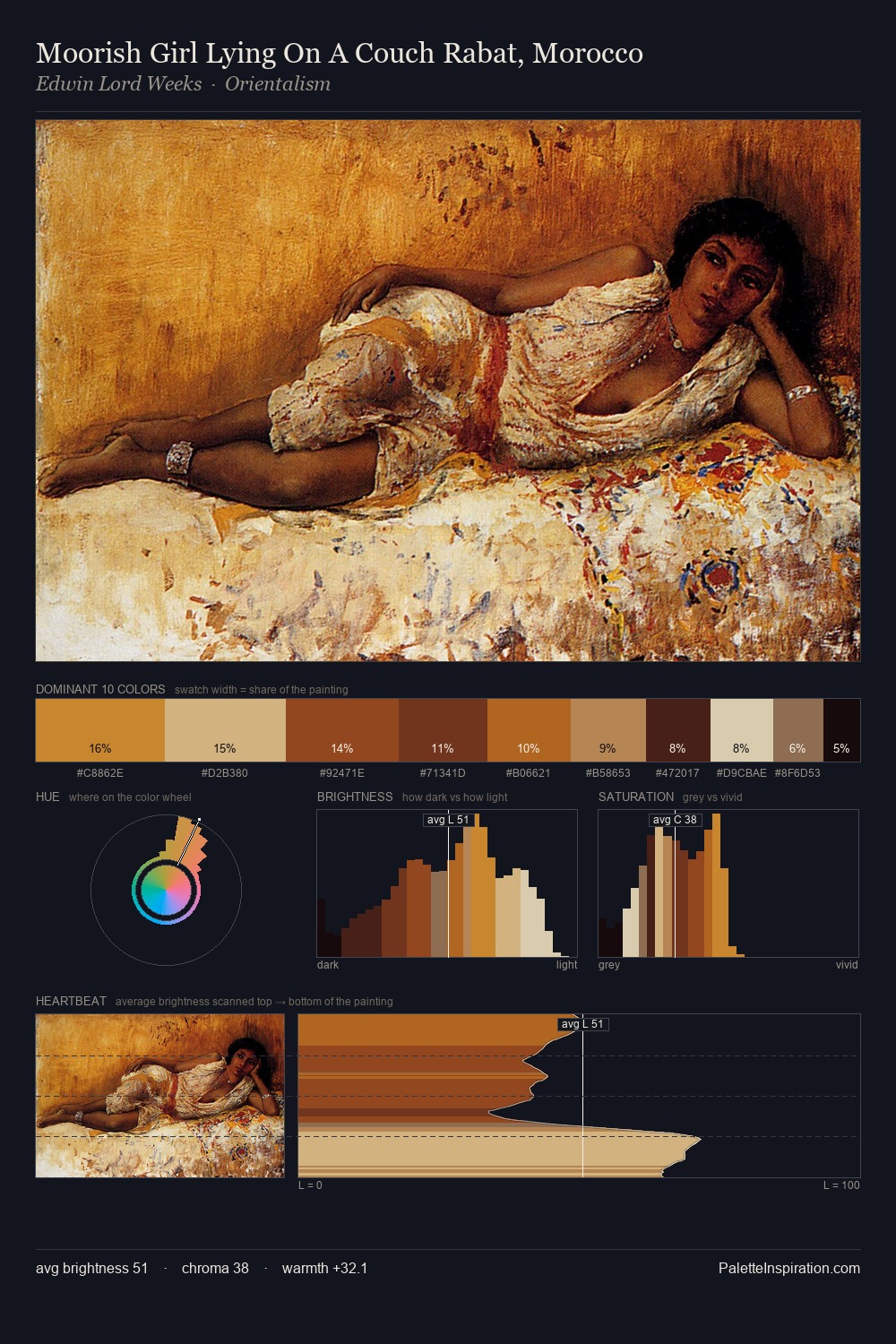Click the 'light' label under the brightness histogram

567,965
